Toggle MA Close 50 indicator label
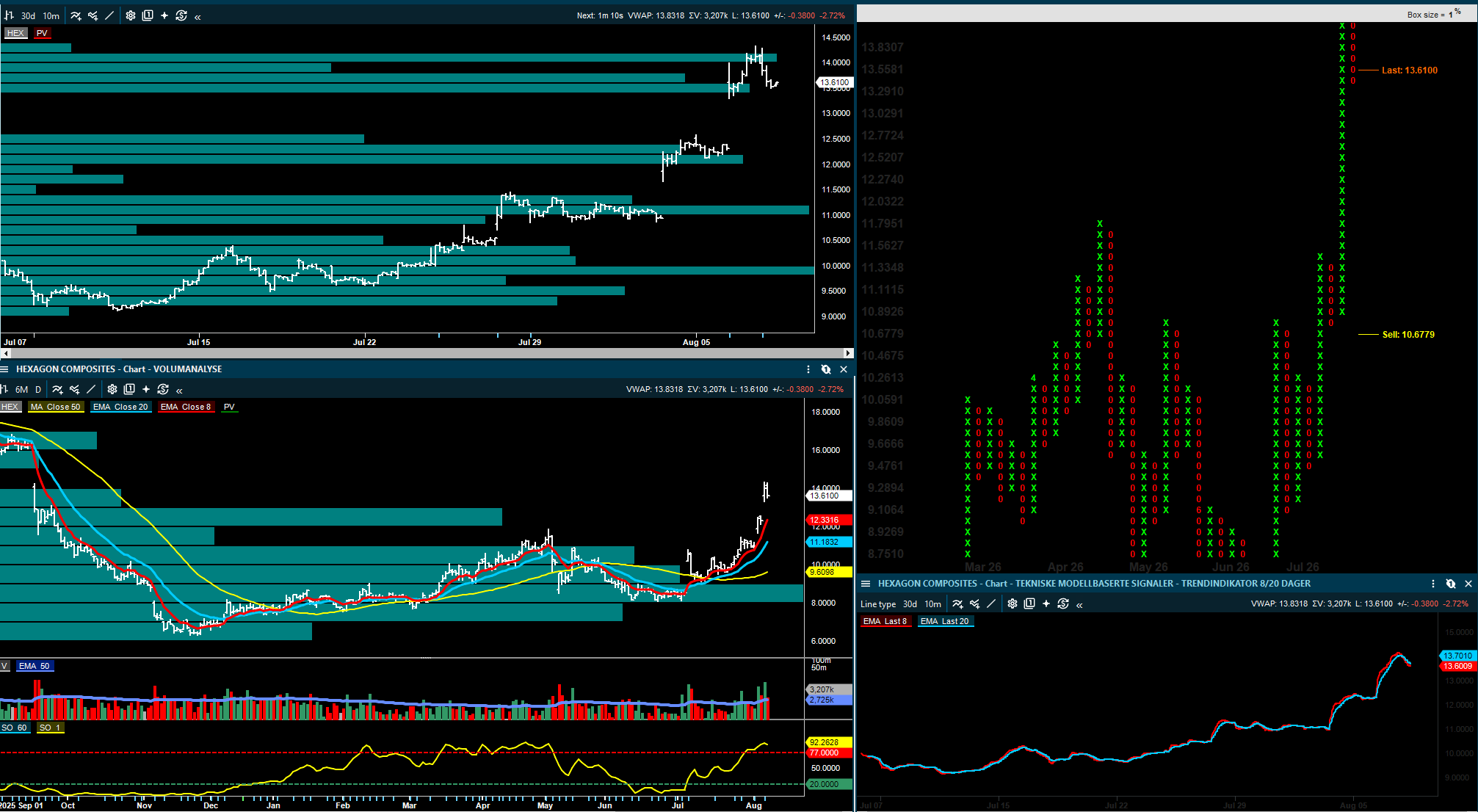Image resolution: width=1478 pixels, height=812 pixels. [x=55, y=407]
